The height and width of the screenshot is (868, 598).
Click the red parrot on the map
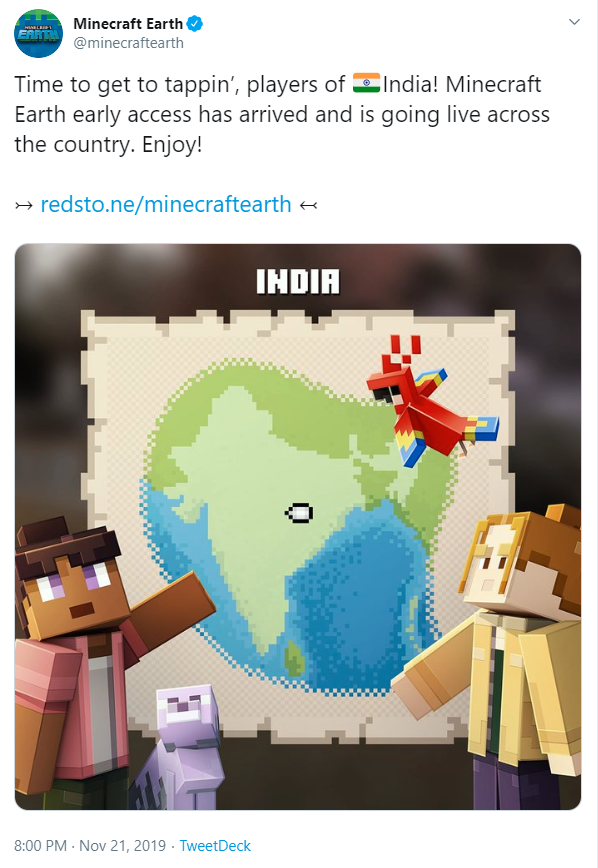point(432,404)
